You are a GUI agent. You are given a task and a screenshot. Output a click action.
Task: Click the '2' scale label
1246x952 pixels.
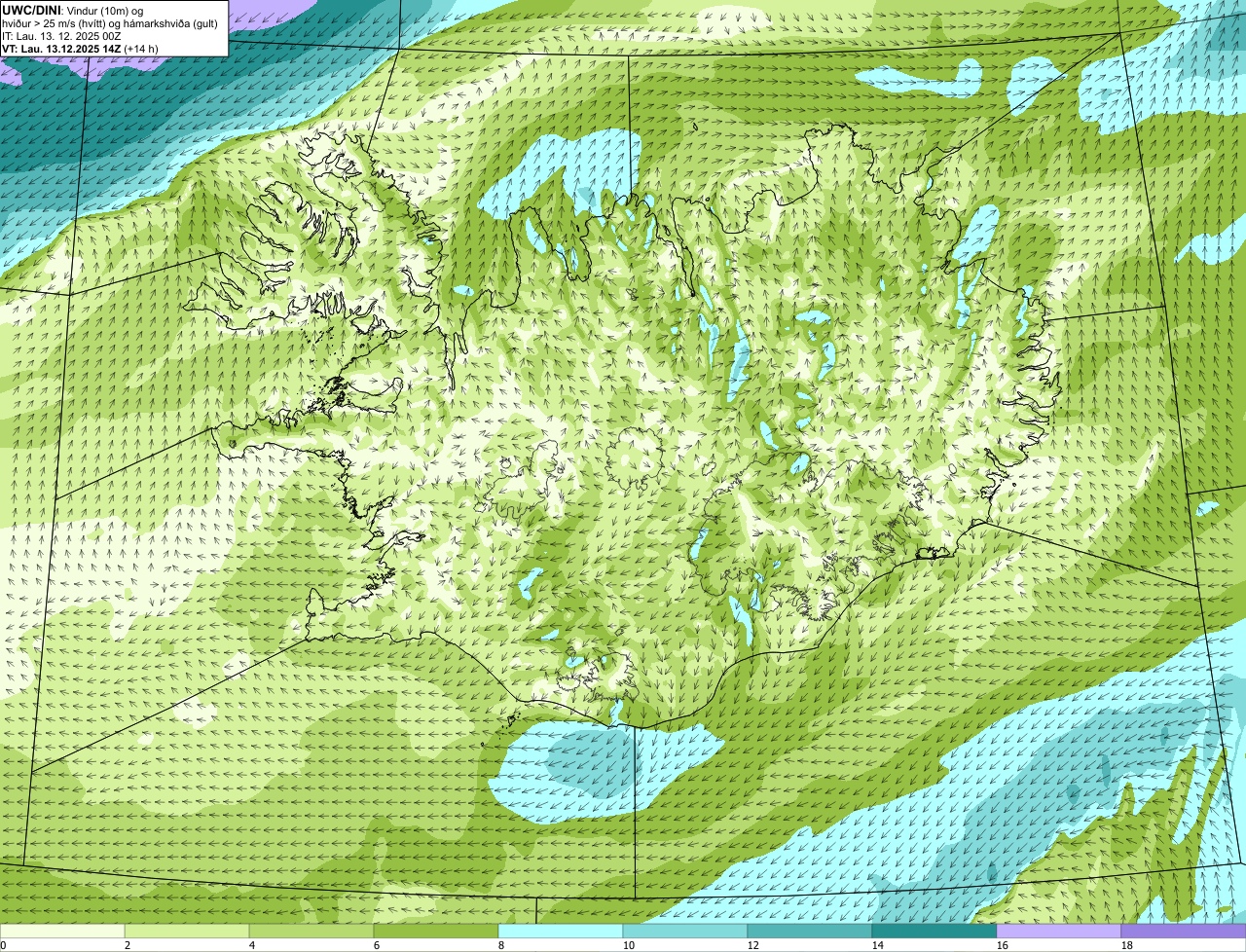click(128, 945)
